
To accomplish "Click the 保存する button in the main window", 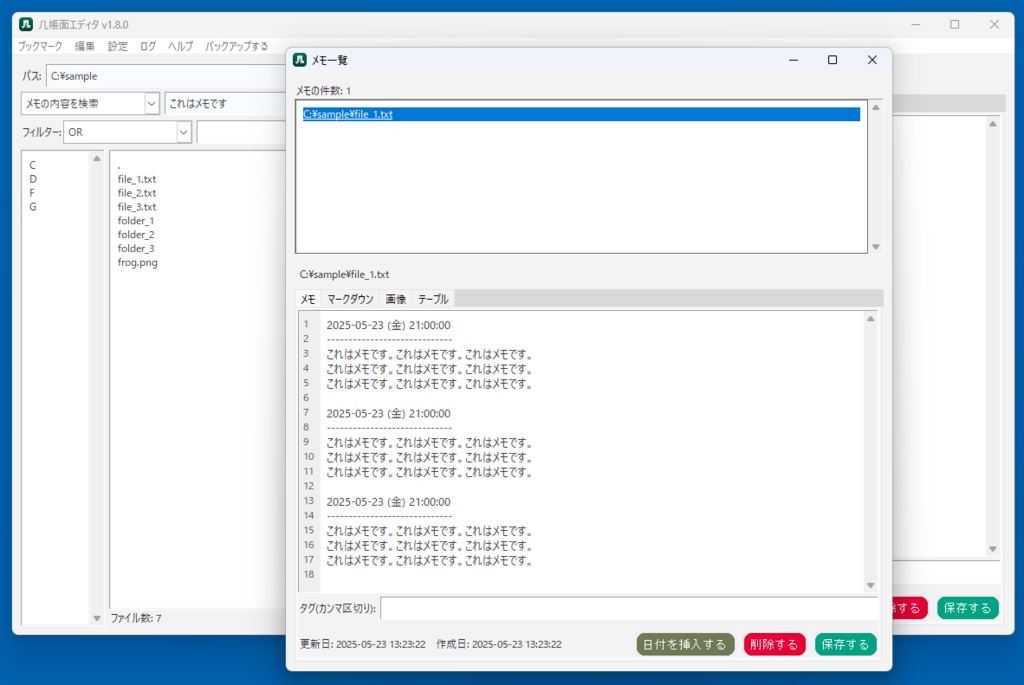I will click(967, 608).
